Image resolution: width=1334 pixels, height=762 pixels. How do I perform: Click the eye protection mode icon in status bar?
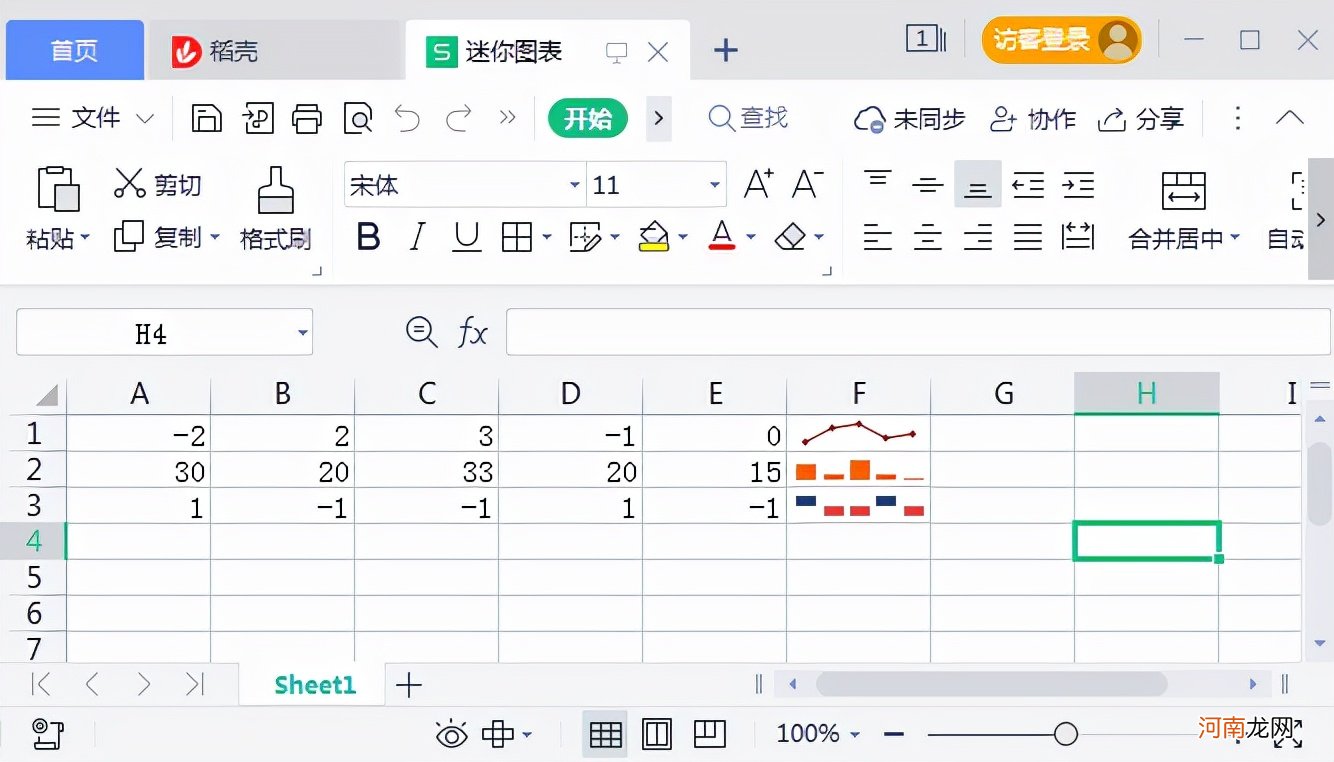(452, 735)
